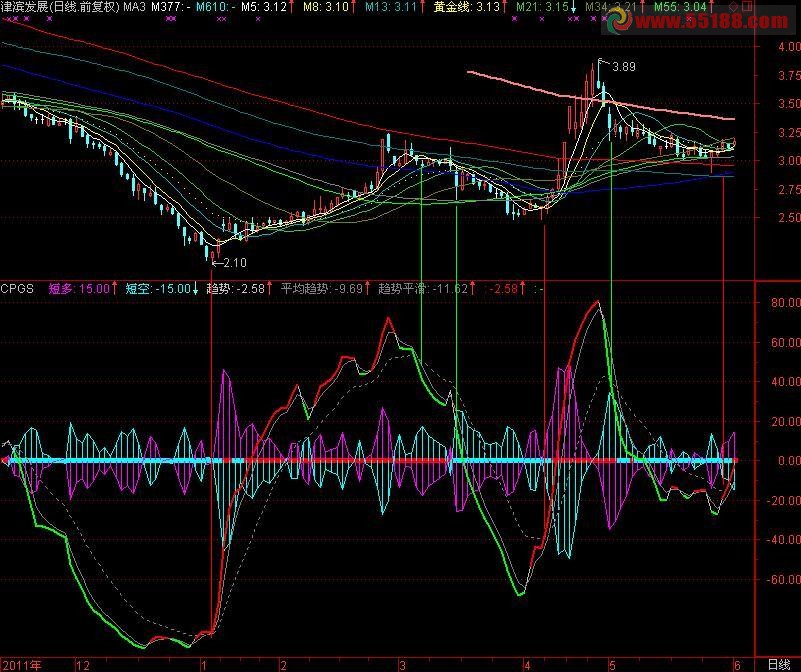Click the 趋势平滑: -11.62 indicator label

(x=424, y=288)
